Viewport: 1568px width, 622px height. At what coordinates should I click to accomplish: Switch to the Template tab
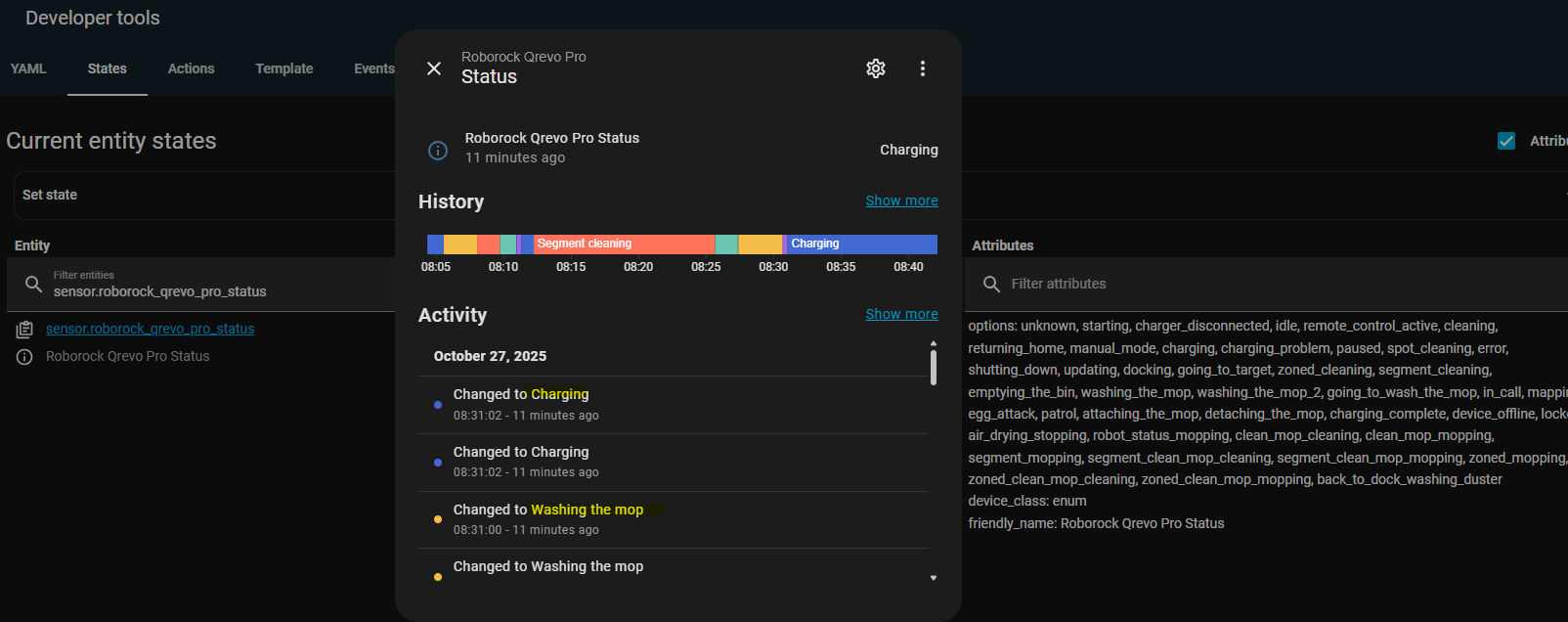(x=284, y=68)
